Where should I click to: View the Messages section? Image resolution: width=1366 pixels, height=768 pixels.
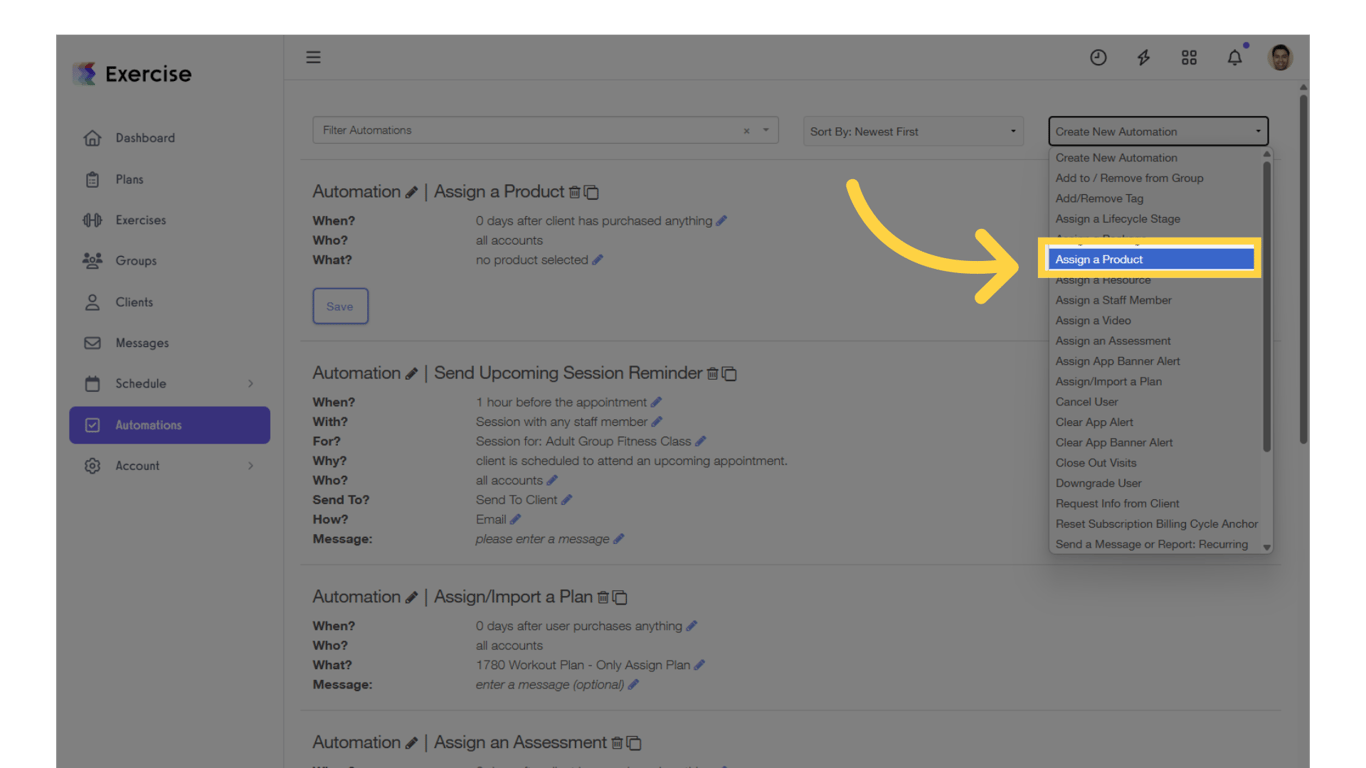(146, 343)
